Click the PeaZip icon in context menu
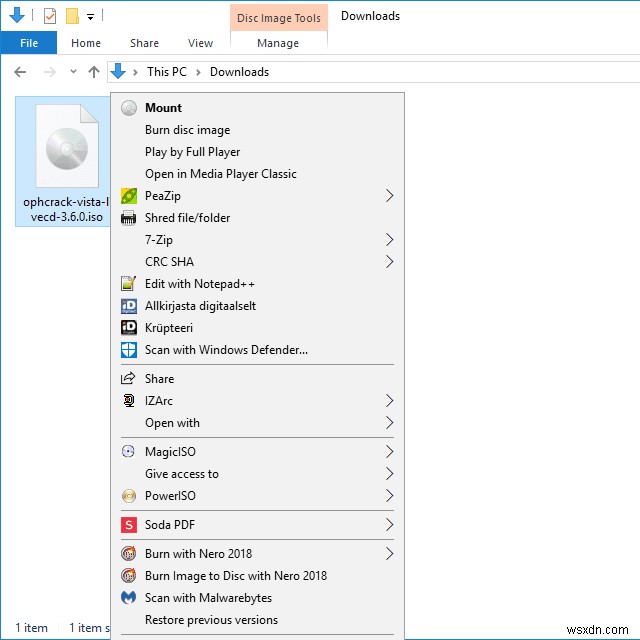The image size is (640, 640). point(128,196)
